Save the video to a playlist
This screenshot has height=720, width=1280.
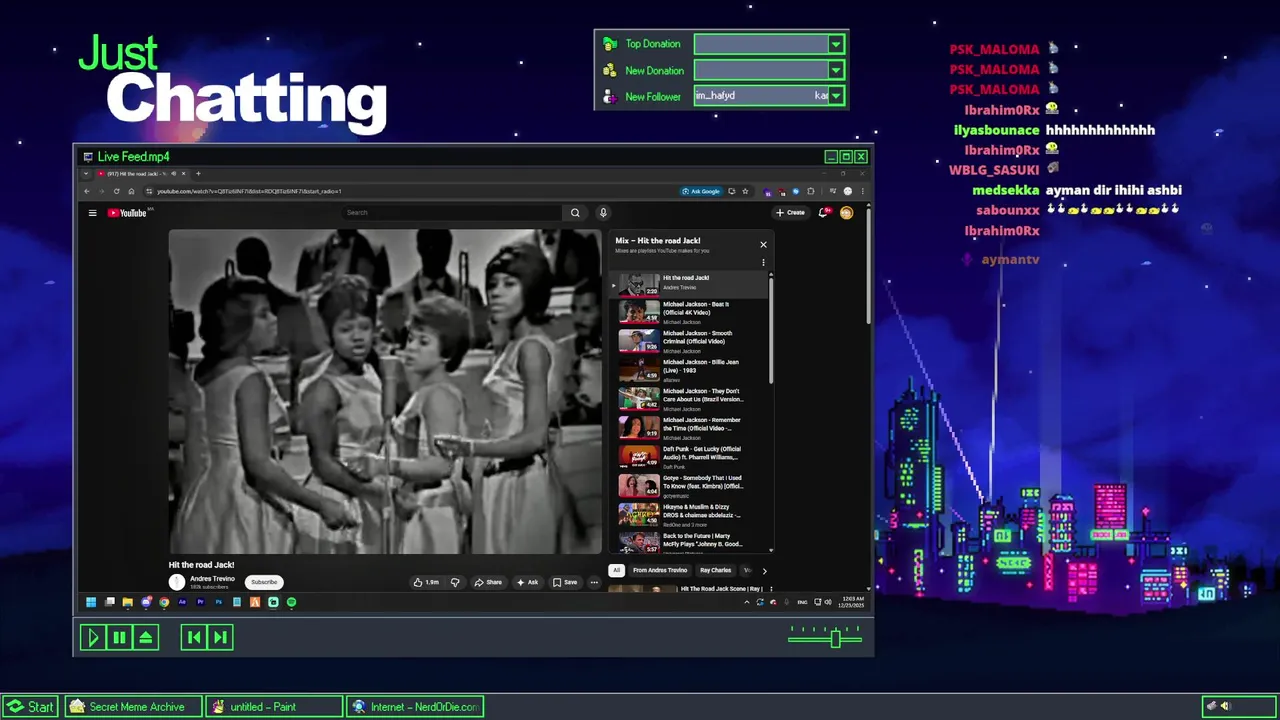[565, 582]
